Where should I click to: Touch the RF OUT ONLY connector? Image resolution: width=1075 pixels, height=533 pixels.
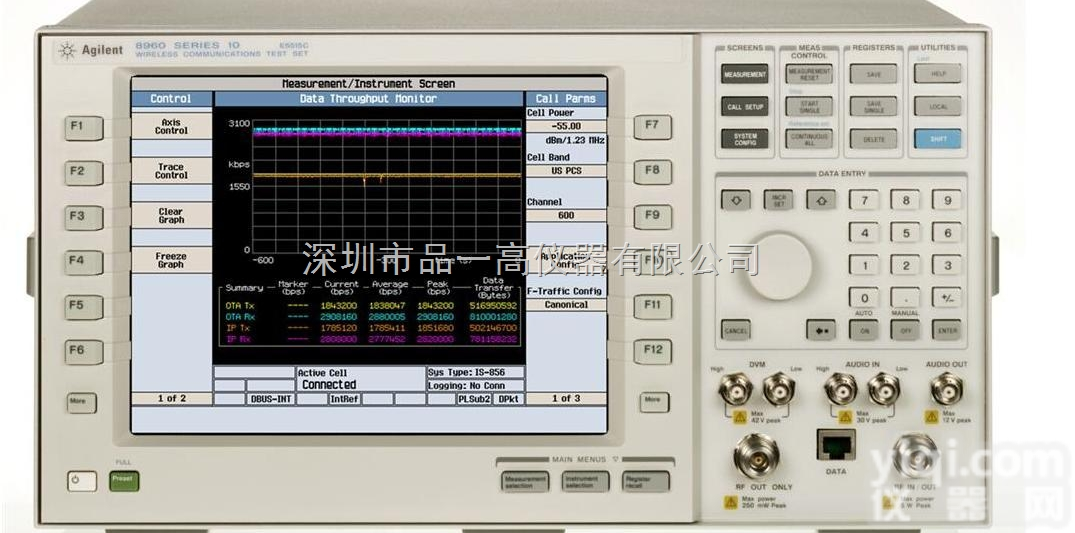point(756,457)
